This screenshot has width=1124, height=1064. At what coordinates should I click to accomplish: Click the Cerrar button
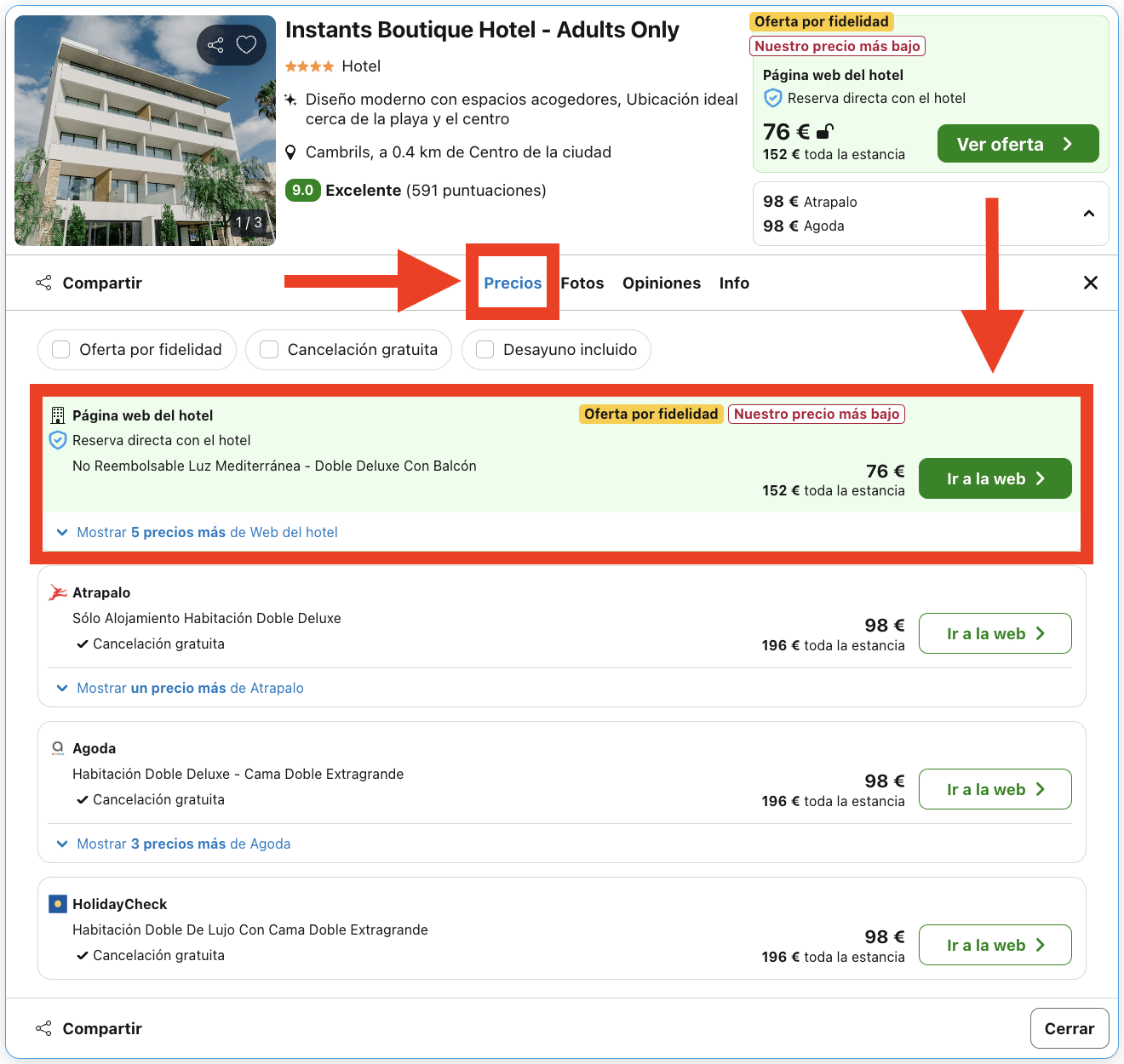coord(1070,1028)
